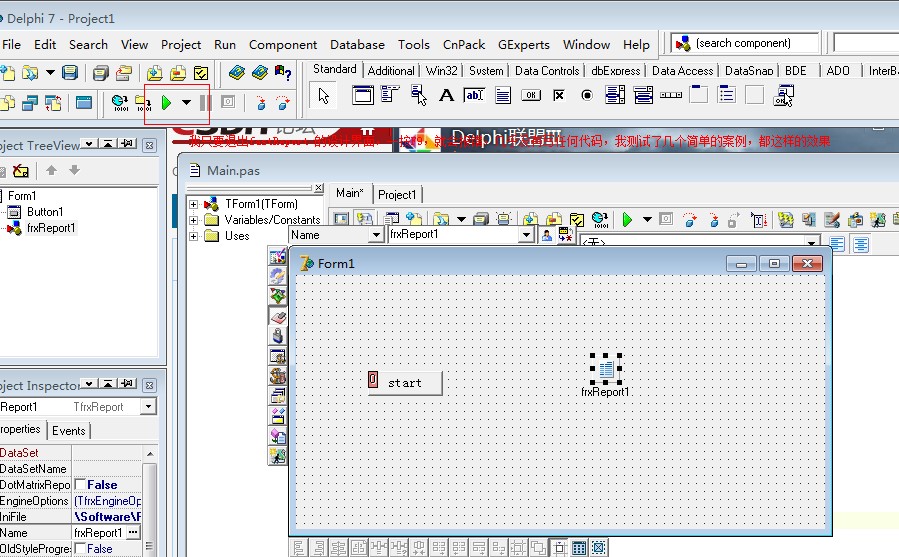Image resolution: width=899 pixels, height=557 pixels.
Task: Open the Help Contents book icon
Action: 236,73
